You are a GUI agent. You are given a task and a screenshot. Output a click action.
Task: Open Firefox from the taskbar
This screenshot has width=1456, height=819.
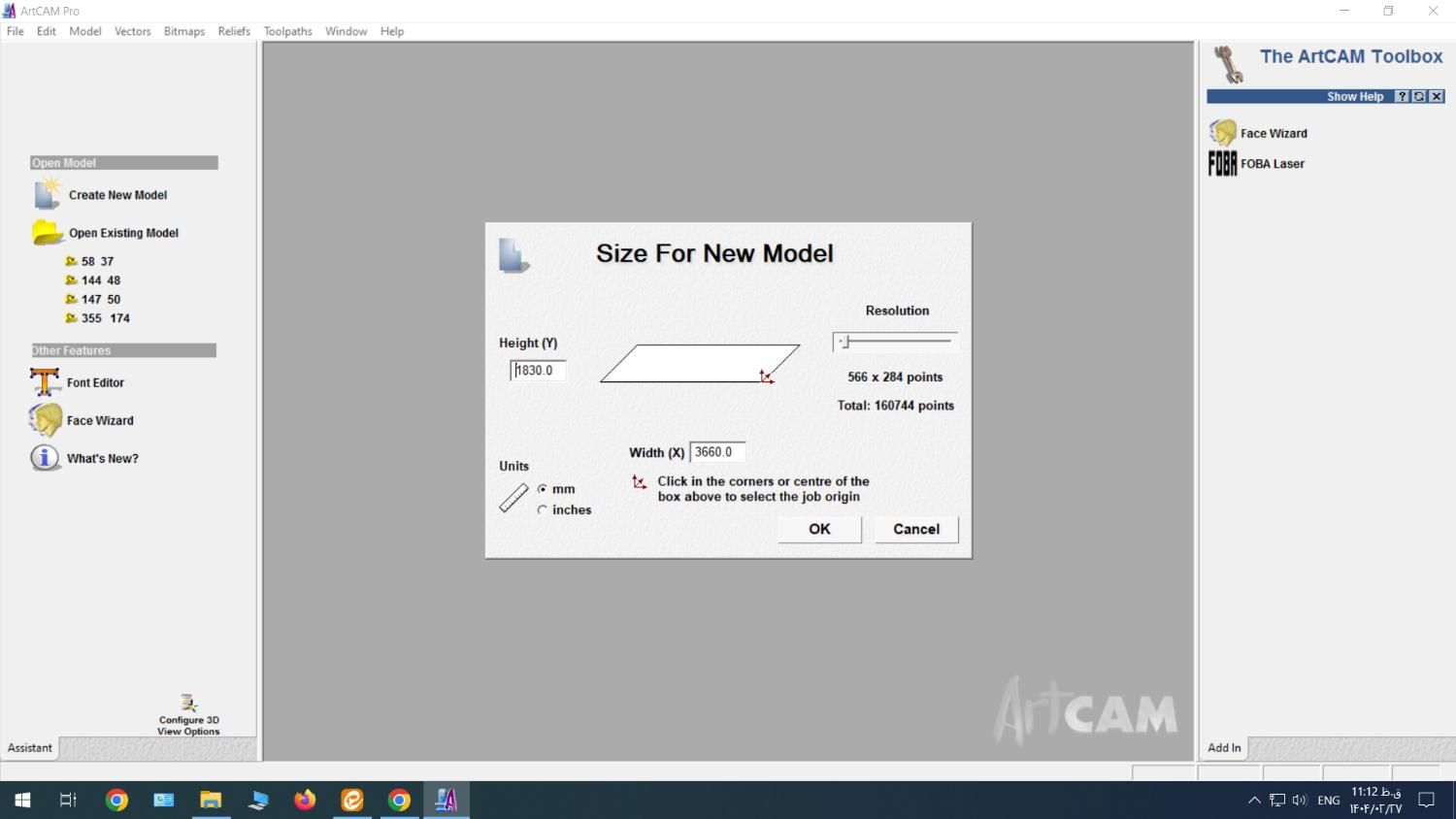[305, 801]
